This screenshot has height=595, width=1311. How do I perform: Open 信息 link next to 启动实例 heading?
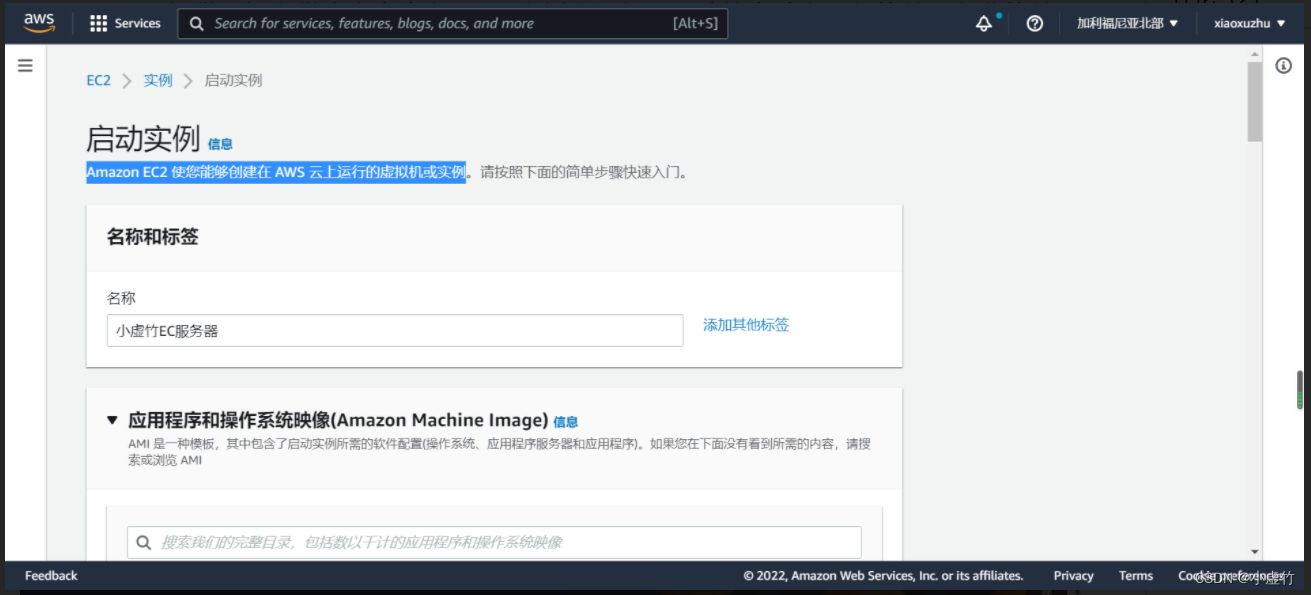(x=220, y=144)
